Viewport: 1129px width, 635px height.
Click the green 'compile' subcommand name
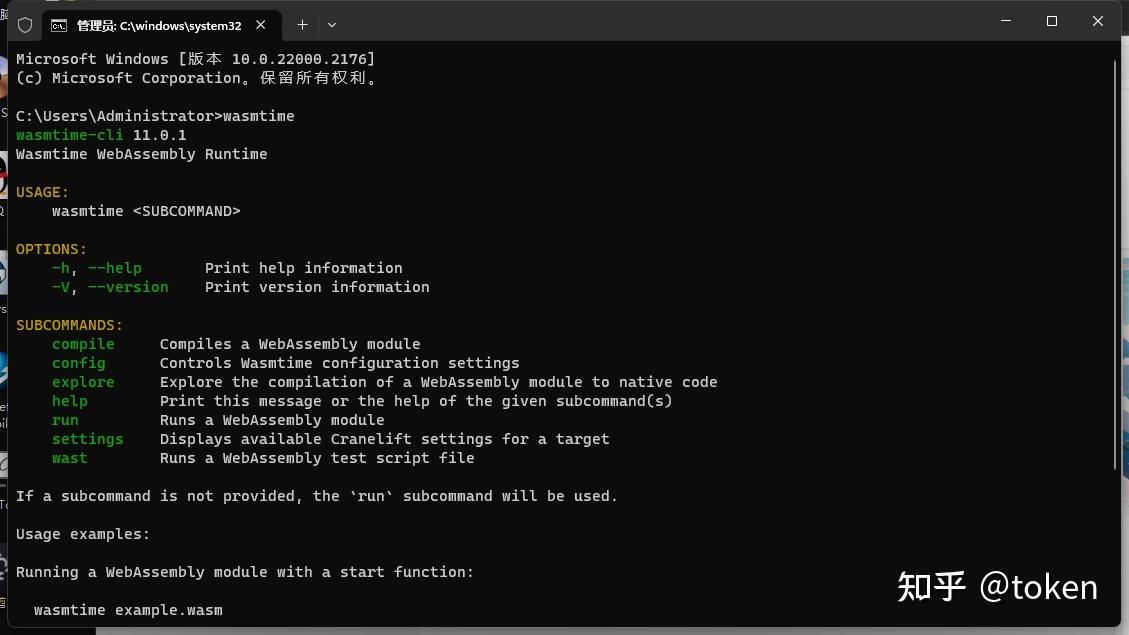[x=83, y=344]
